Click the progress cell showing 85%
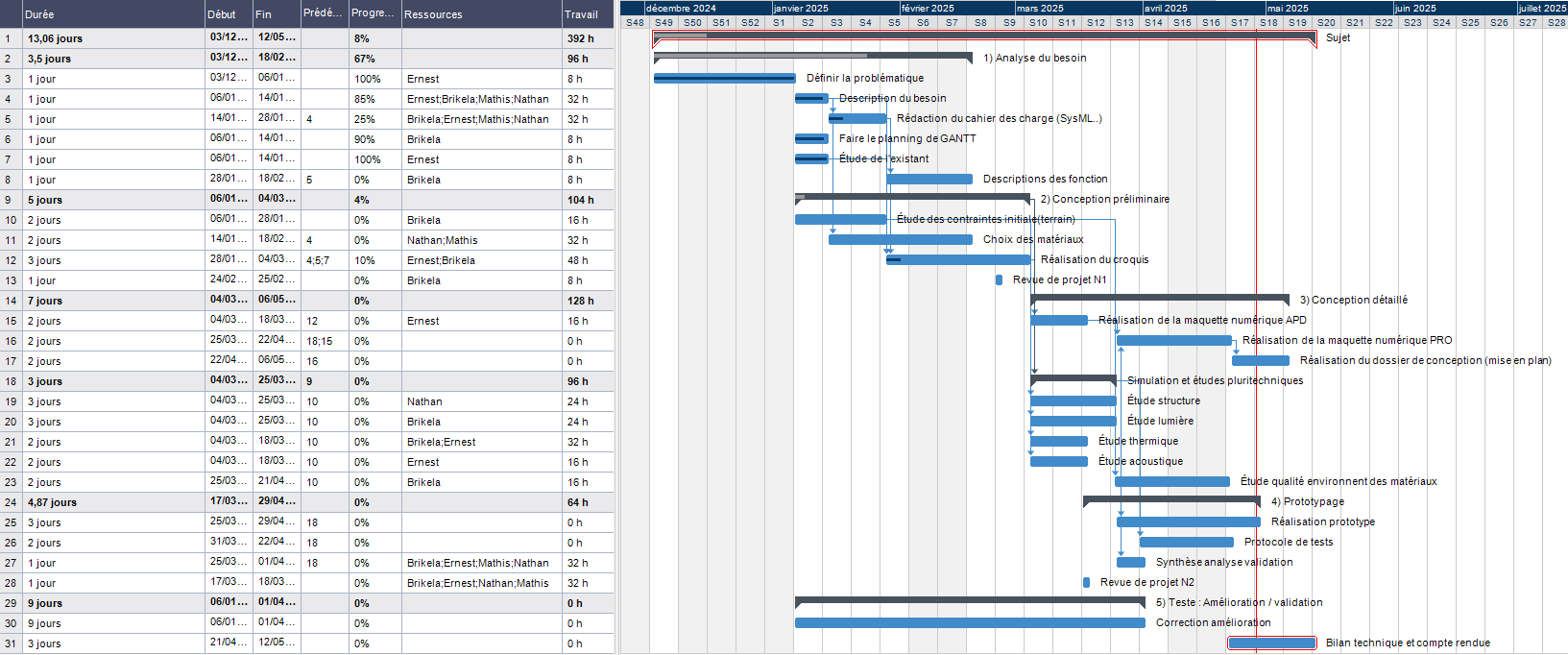Image resolution: width=1568 pixels, height=655 pixels. [x=374, y=99]
